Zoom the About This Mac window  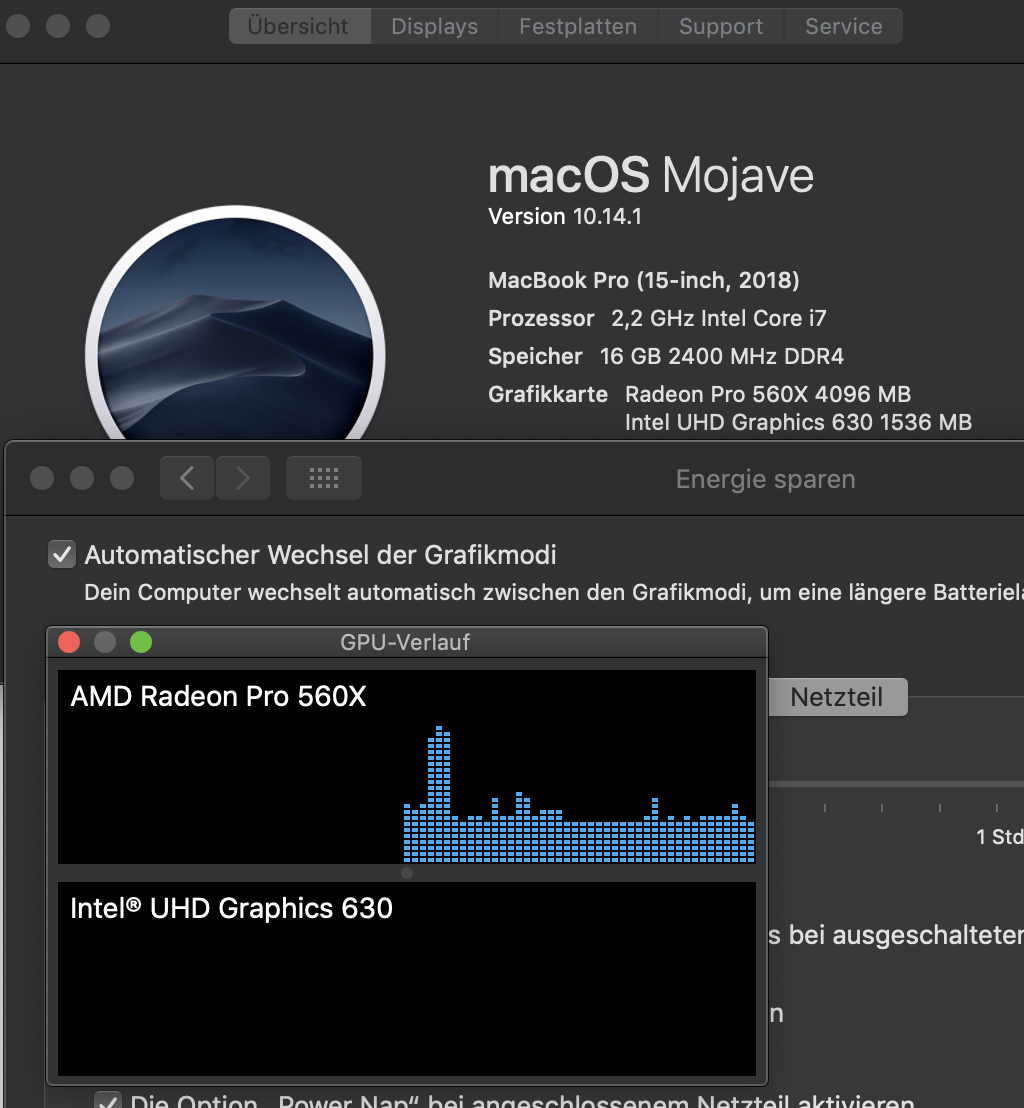(98, 26)
